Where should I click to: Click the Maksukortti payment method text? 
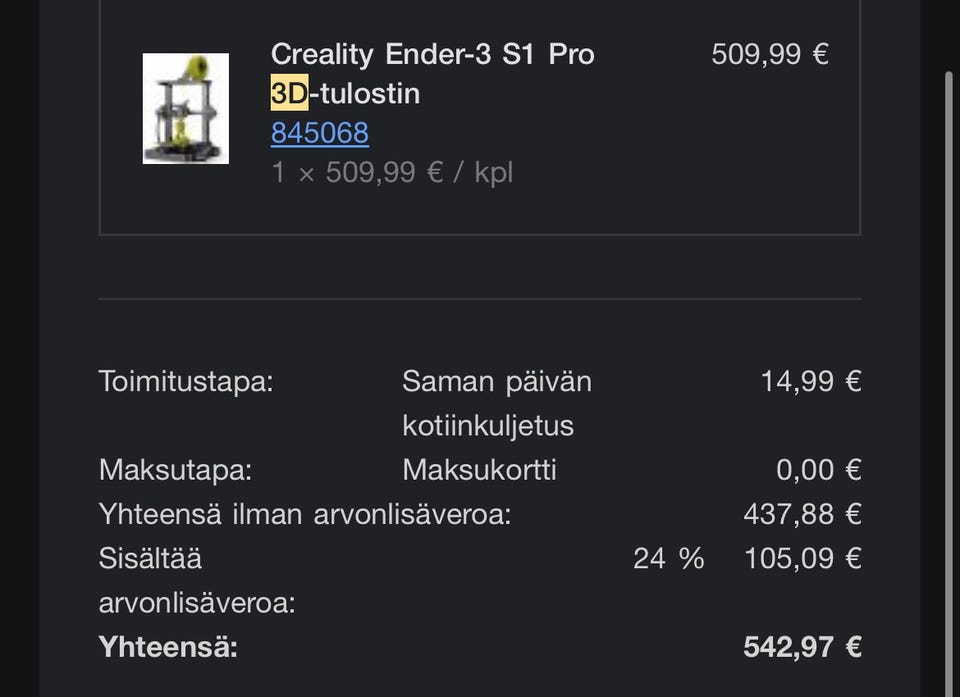point(479,470)
